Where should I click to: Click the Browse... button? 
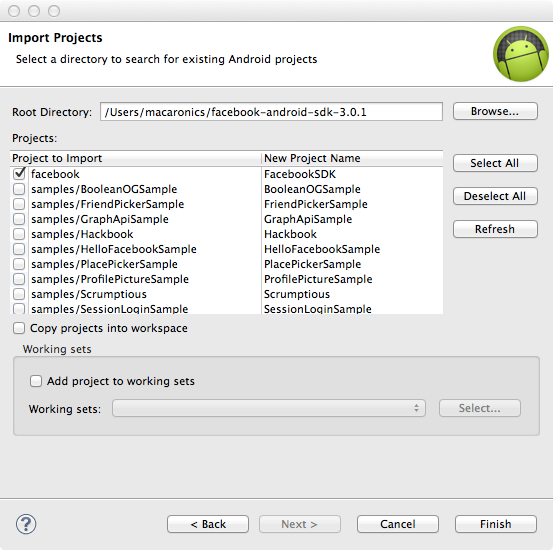click(495, 111)
